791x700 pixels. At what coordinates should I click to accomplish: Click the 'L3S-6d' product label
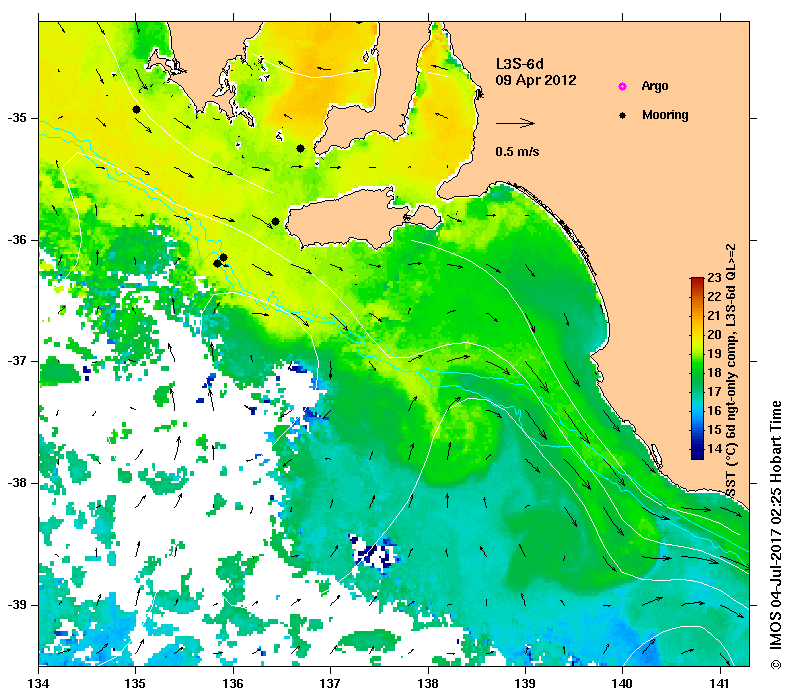[520, 64]
